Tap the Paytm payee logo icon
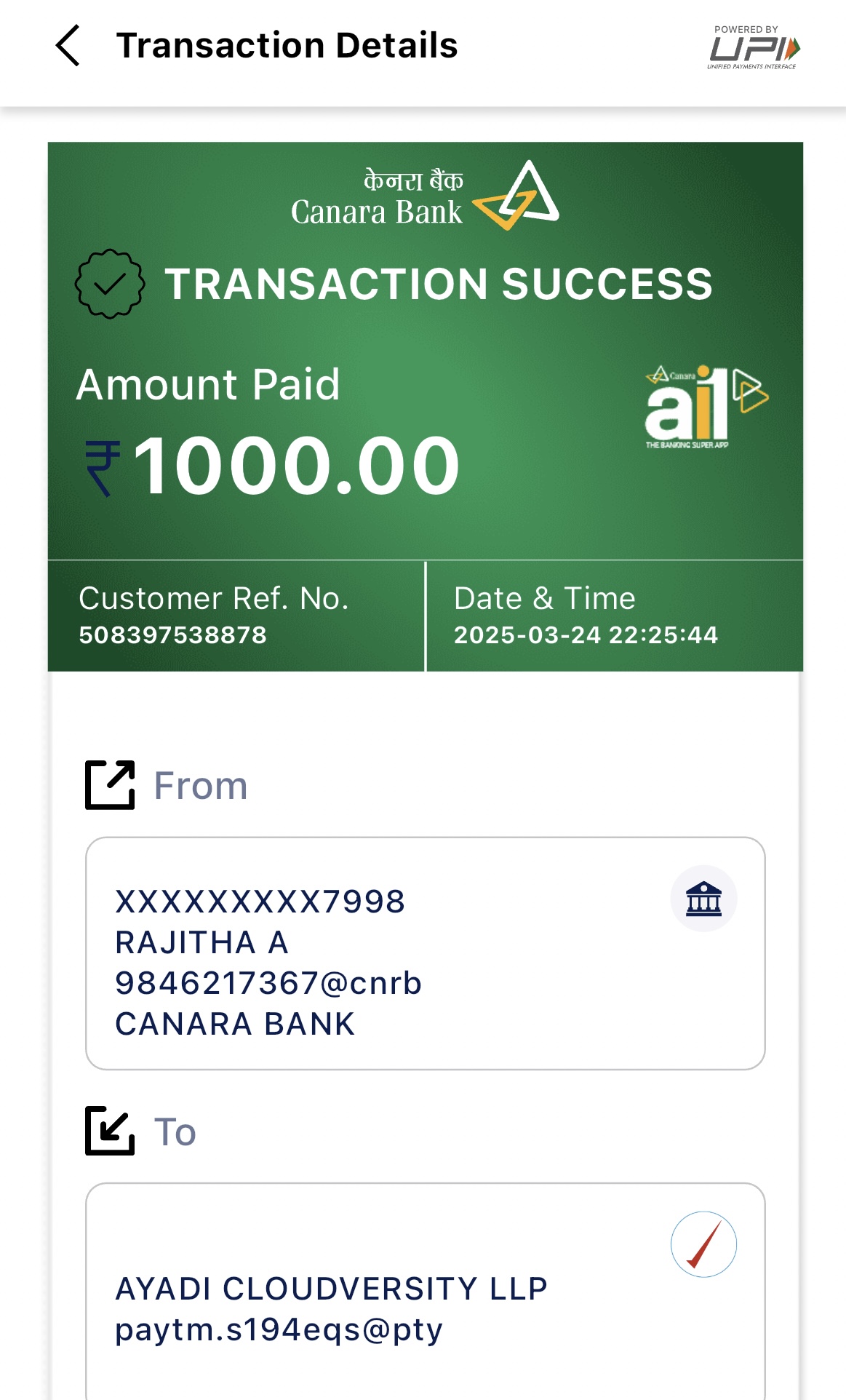The image size is (846, 1400). 703,1244
